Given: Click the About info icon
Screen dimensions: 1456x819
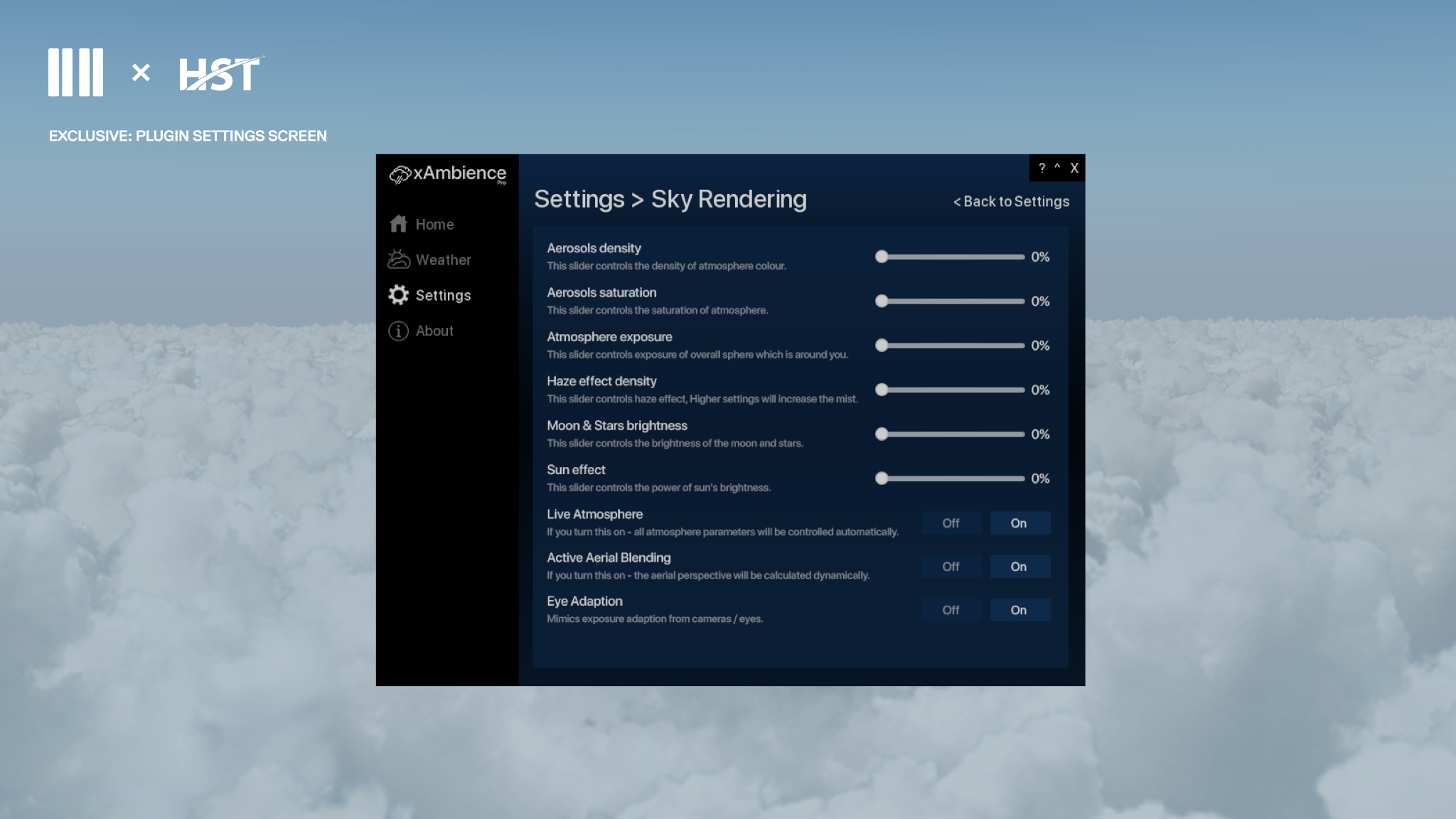Looking at the screenshot, I should click(398, 331).
